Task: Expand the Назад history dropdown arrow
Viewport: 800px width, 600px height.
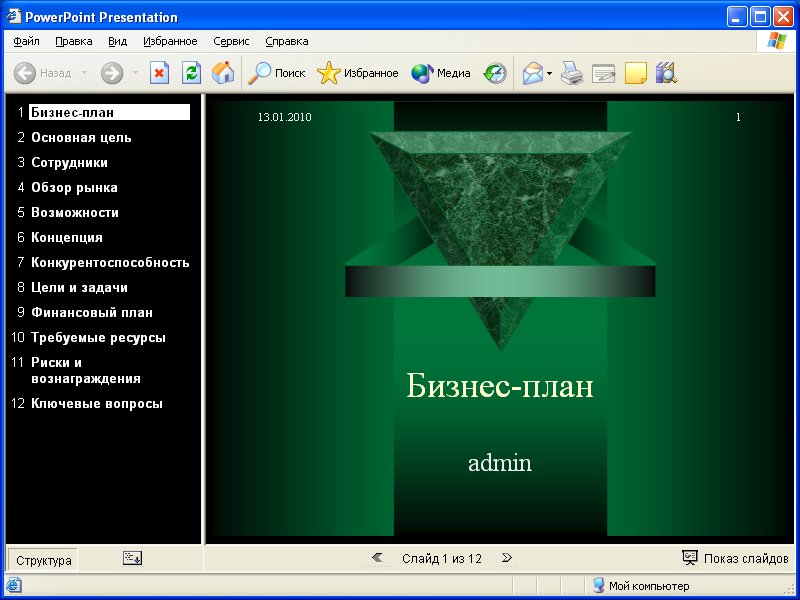Action: pos(85,73)
